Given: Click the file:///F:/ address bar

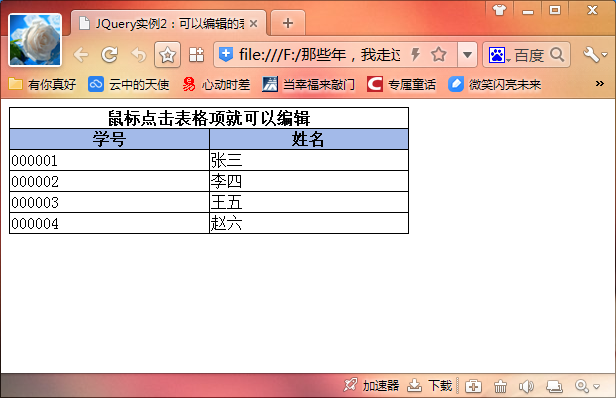Looking at the screenshot, I should (320, 55).
